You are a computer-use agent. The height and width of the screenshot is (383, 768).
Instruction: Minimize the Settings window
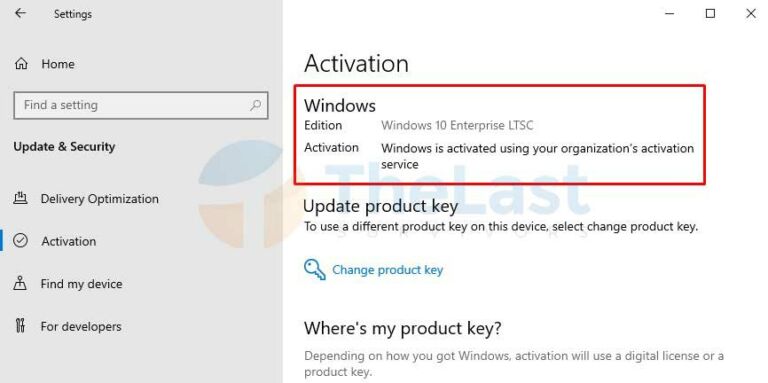[670, 14]
